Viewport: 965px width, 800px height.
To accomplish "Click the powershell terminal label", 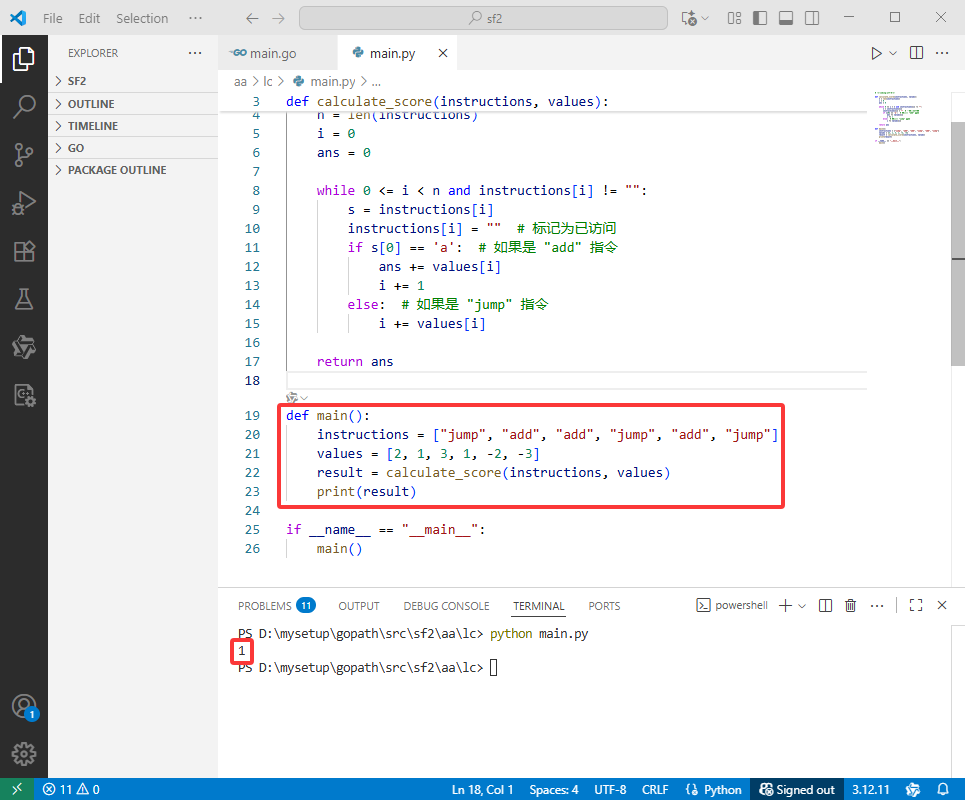I will [x=732, y=606].
